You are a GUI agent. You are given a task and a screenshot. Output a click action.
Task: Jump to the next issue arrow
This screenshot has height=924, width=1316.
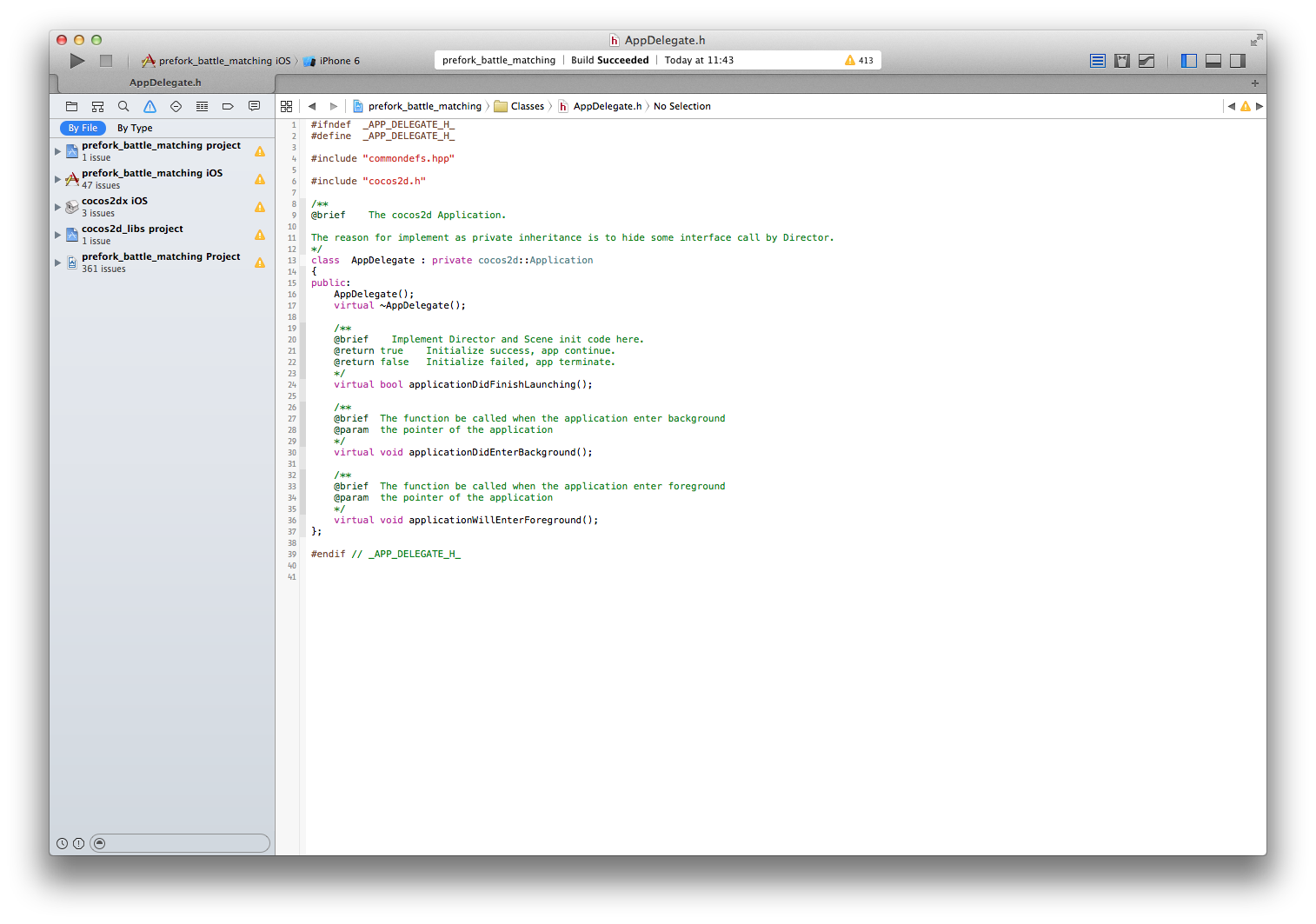click(1260, 106)
